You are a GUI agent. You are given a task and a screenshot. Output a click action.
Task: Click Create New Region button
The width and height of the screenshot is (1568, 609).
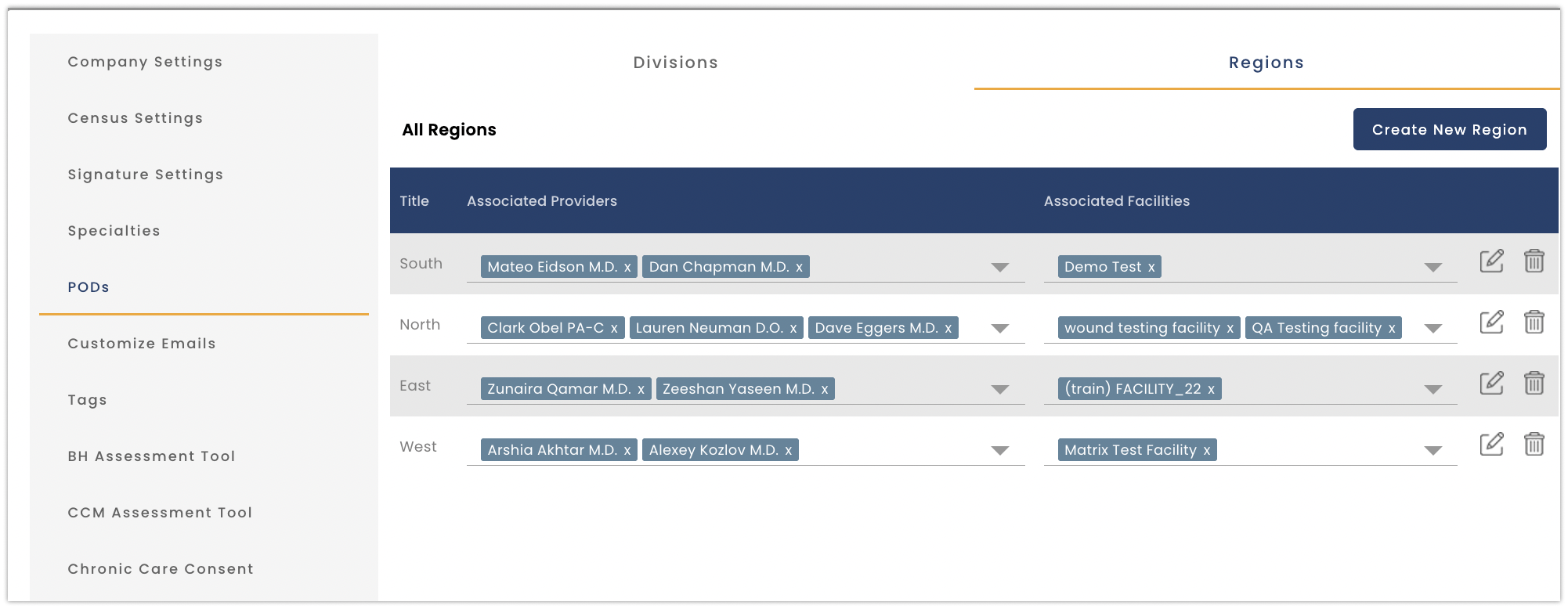pyautogui.click(x=1450, y=129)
